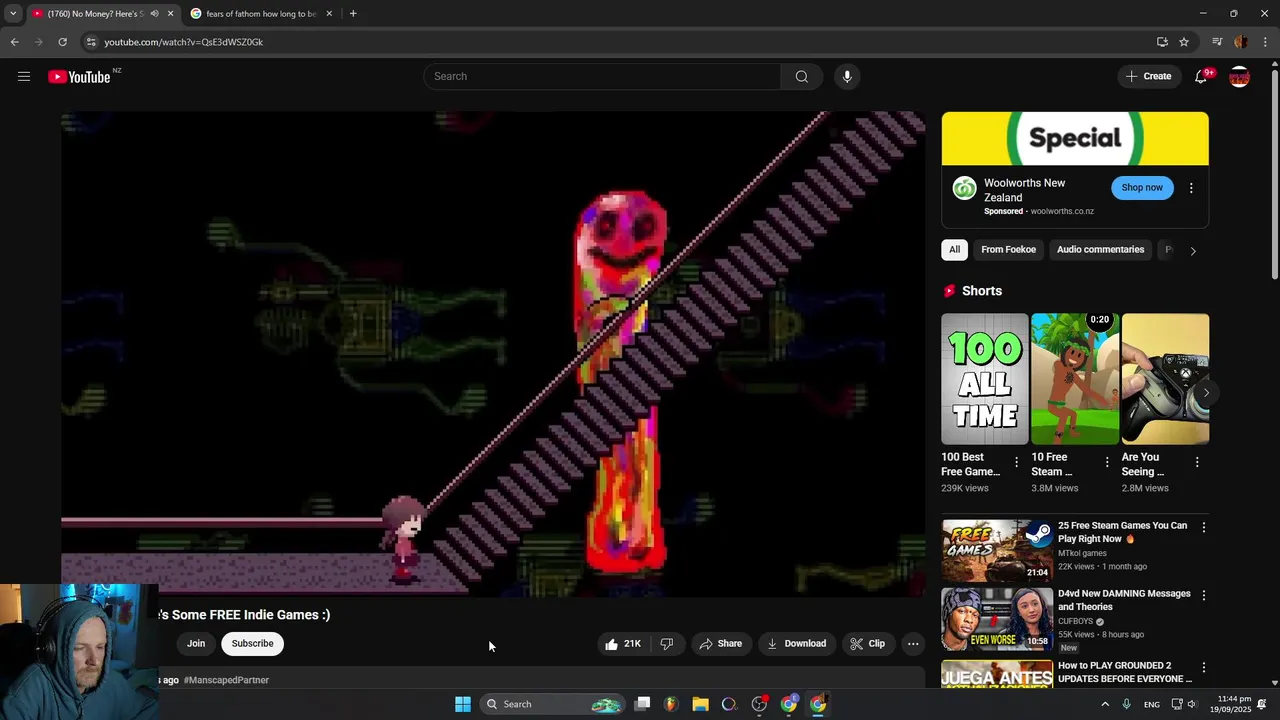The image size is (1280, 720).
Task: Open 25 Free Steam Games video thumbnail
Action: click(996, 550)
